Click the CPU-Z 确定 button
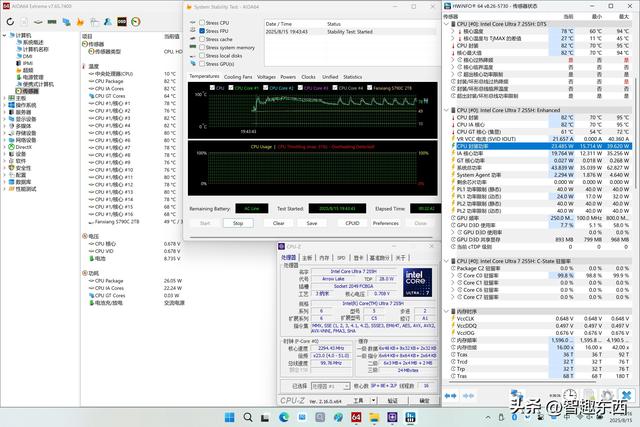The height and width of the screenshot is (427, 640). click(424, 400)
